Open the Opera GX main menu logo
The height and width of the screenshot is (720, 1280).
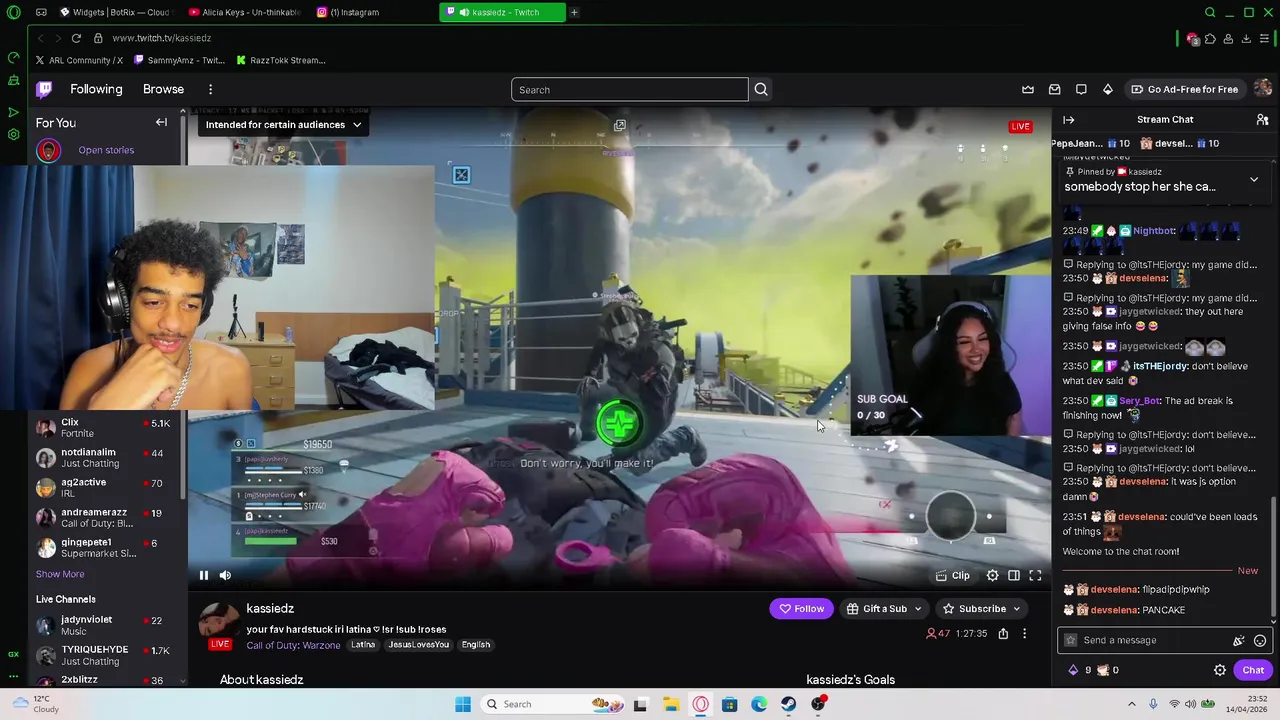click(x=13, y=12)
